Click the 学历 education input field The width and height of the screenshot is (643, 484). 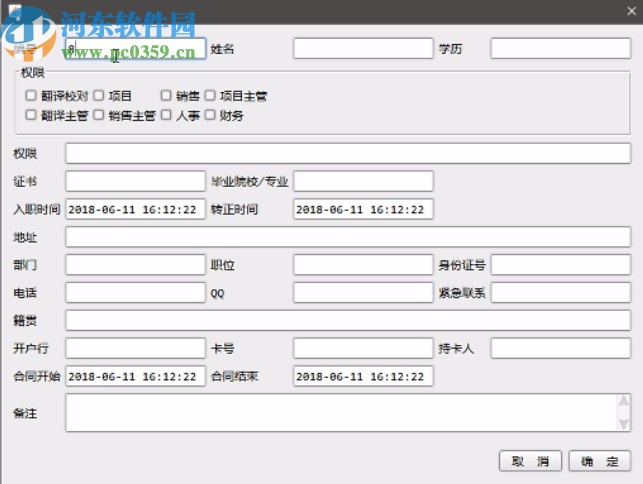coord(561,48)
